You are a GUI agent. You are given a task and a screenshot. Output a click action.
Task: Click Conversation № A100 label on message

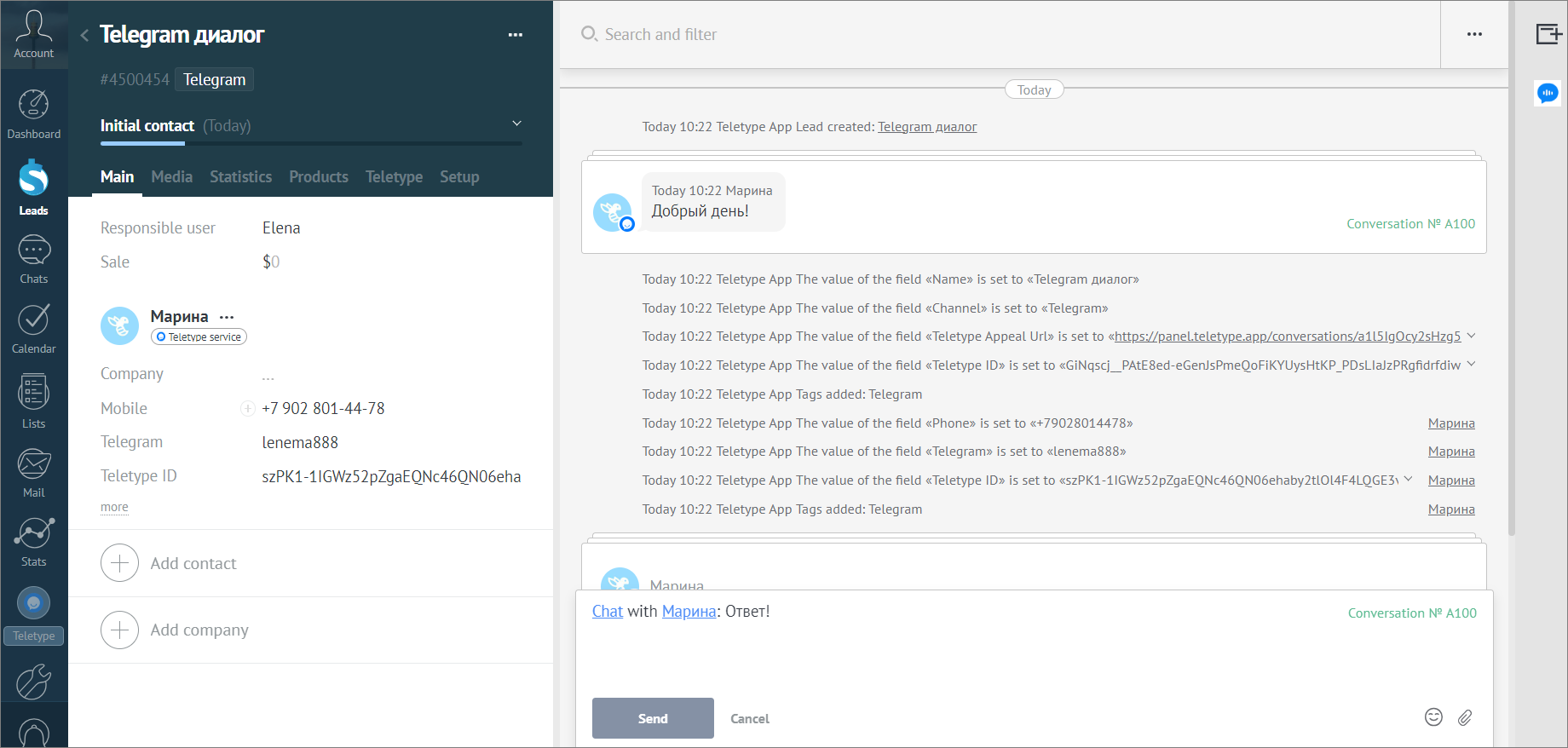(1410, 224)
